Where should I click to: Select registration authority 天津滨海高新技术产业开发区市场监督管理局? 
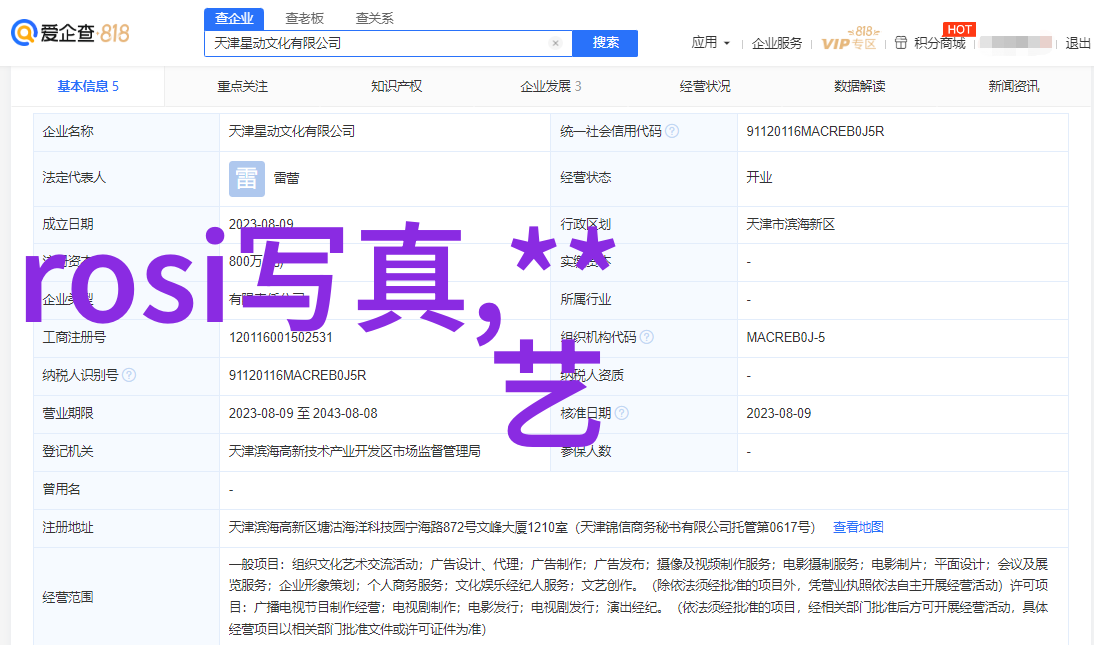354,452
